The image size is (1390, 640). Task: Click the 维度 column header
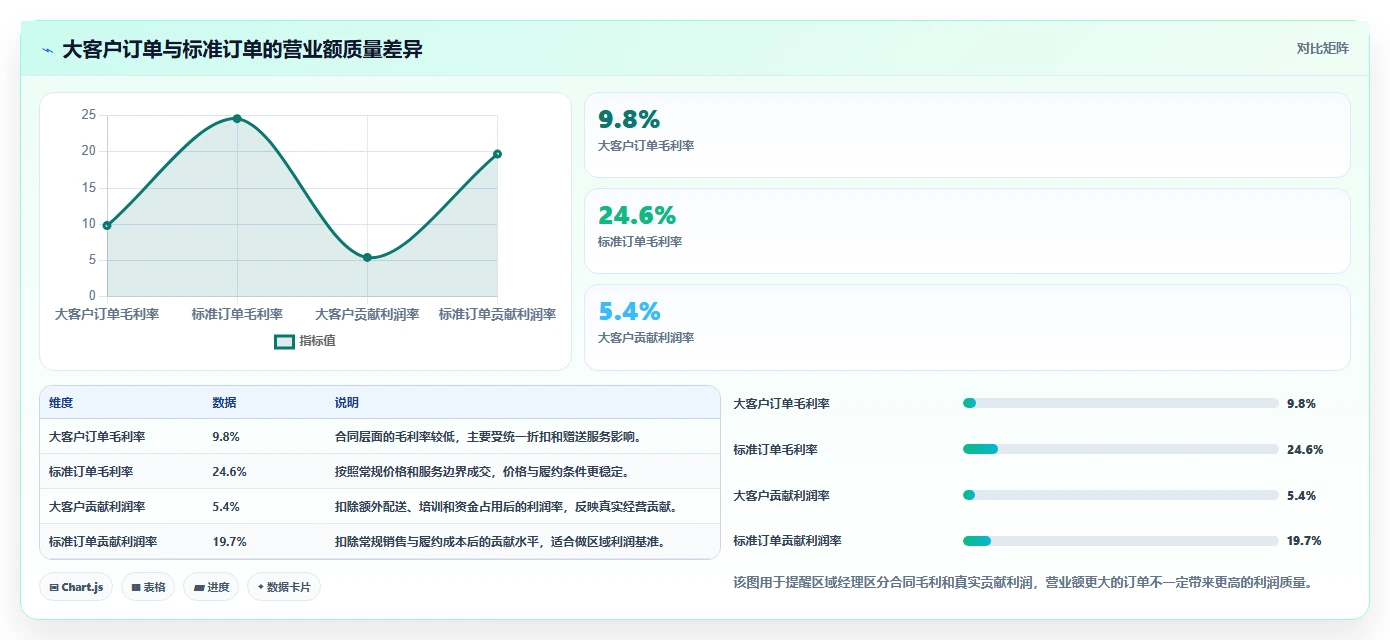[61, 403]
